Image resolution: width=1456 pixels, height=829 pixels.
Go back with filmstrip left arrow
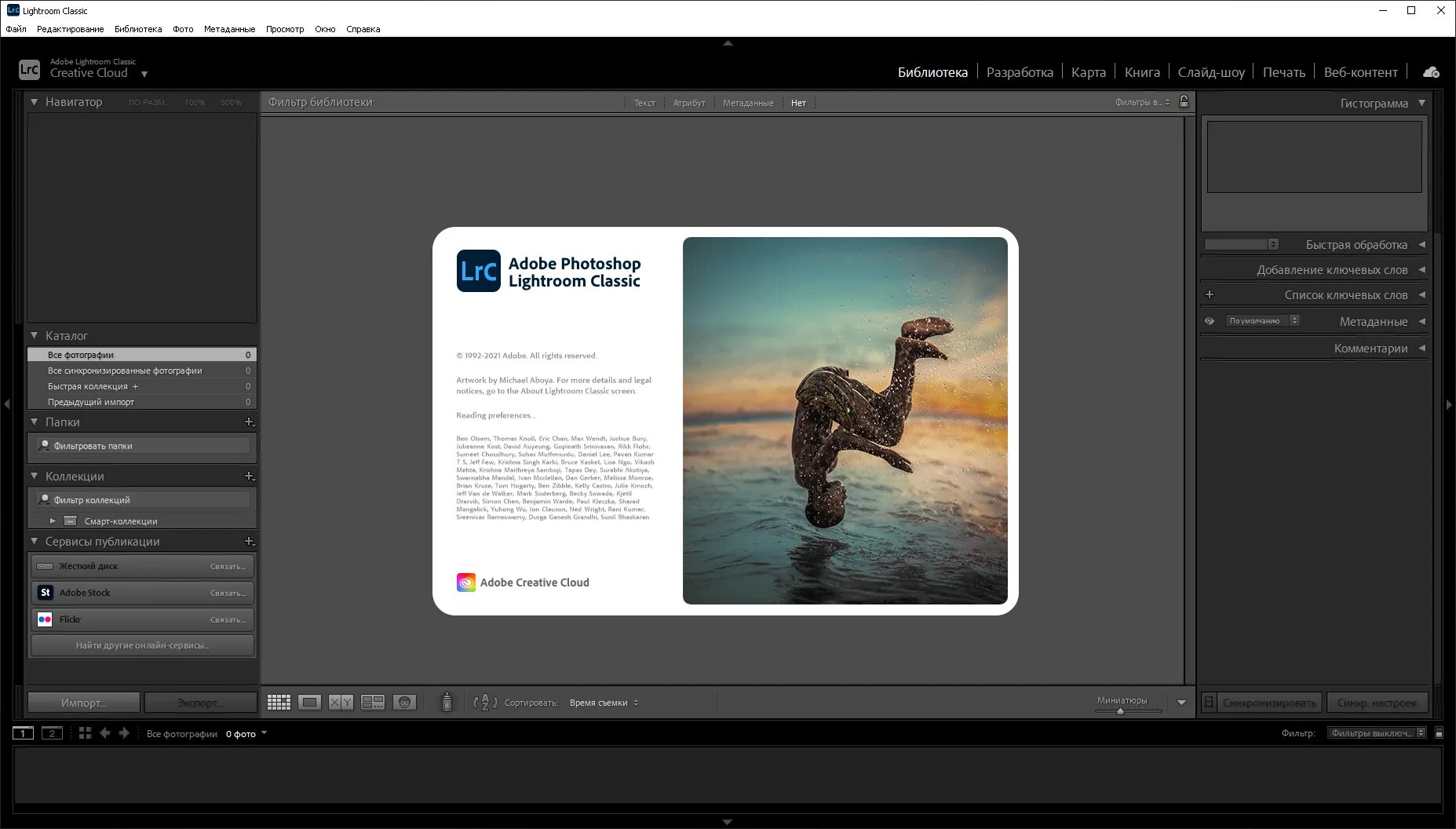[104, 733]
